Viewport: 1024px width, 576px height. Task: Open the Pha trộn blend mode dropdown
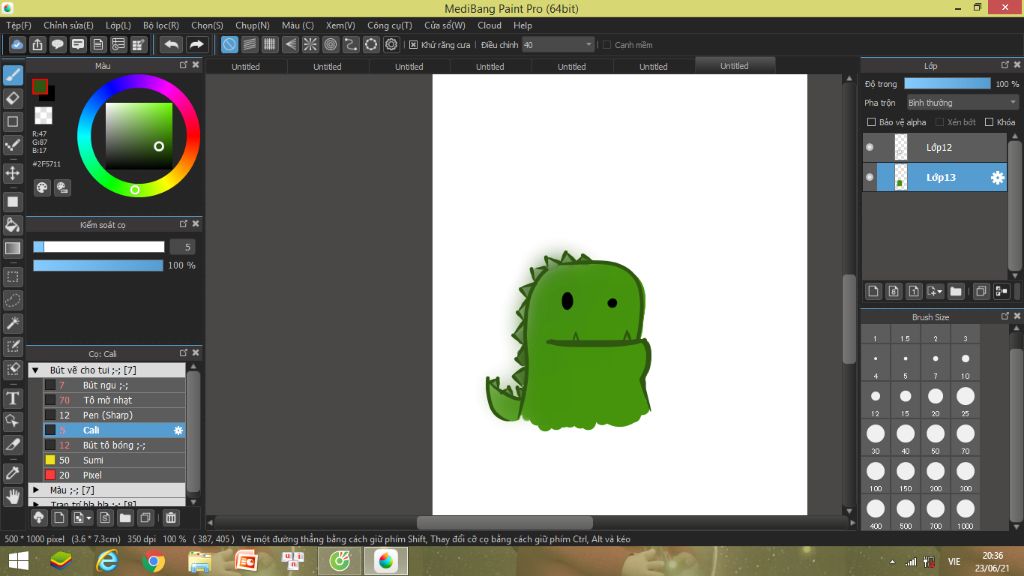tap(963, 103)
